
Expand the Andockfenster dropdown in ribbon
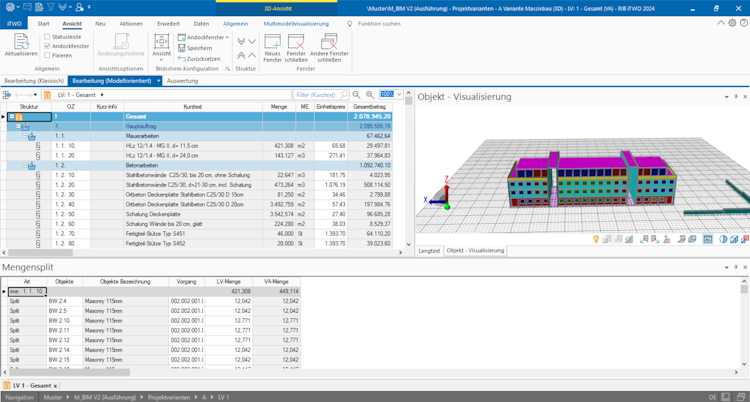pos(227,37)
